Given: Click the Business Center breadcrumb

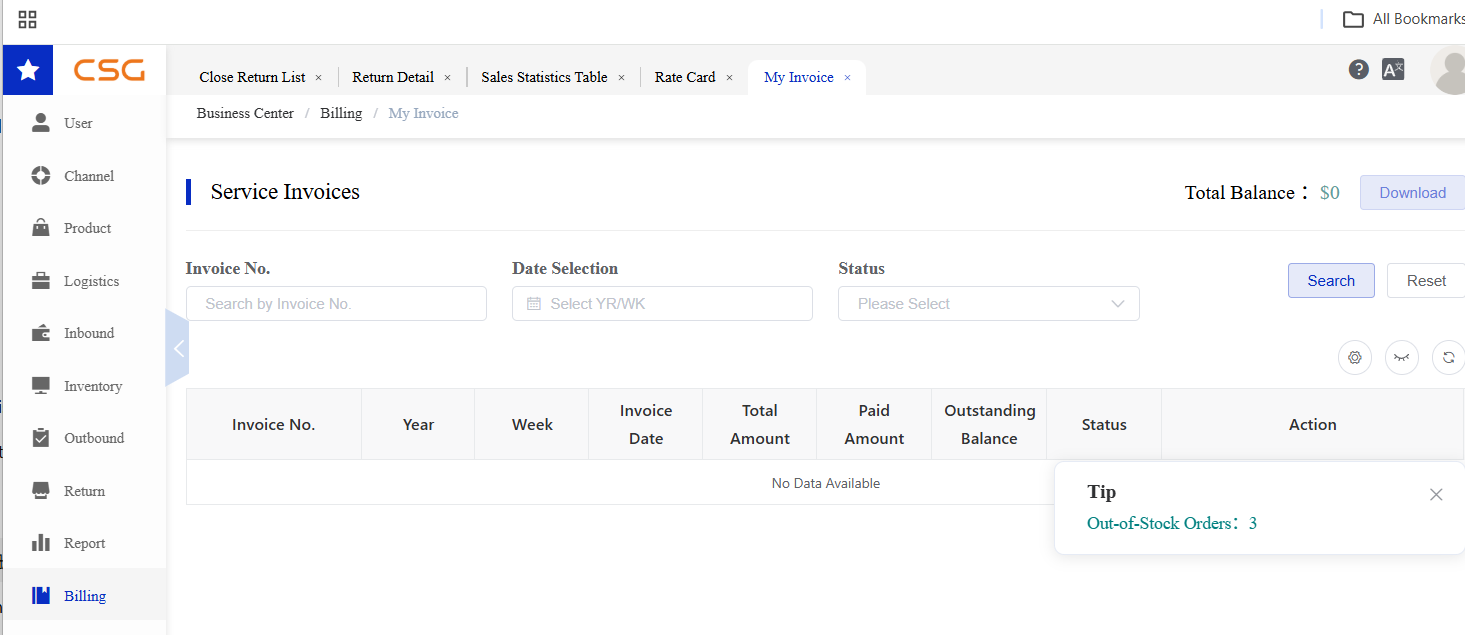Looking at the screenshot, I should pyautogui.click(x=245, y=113).
